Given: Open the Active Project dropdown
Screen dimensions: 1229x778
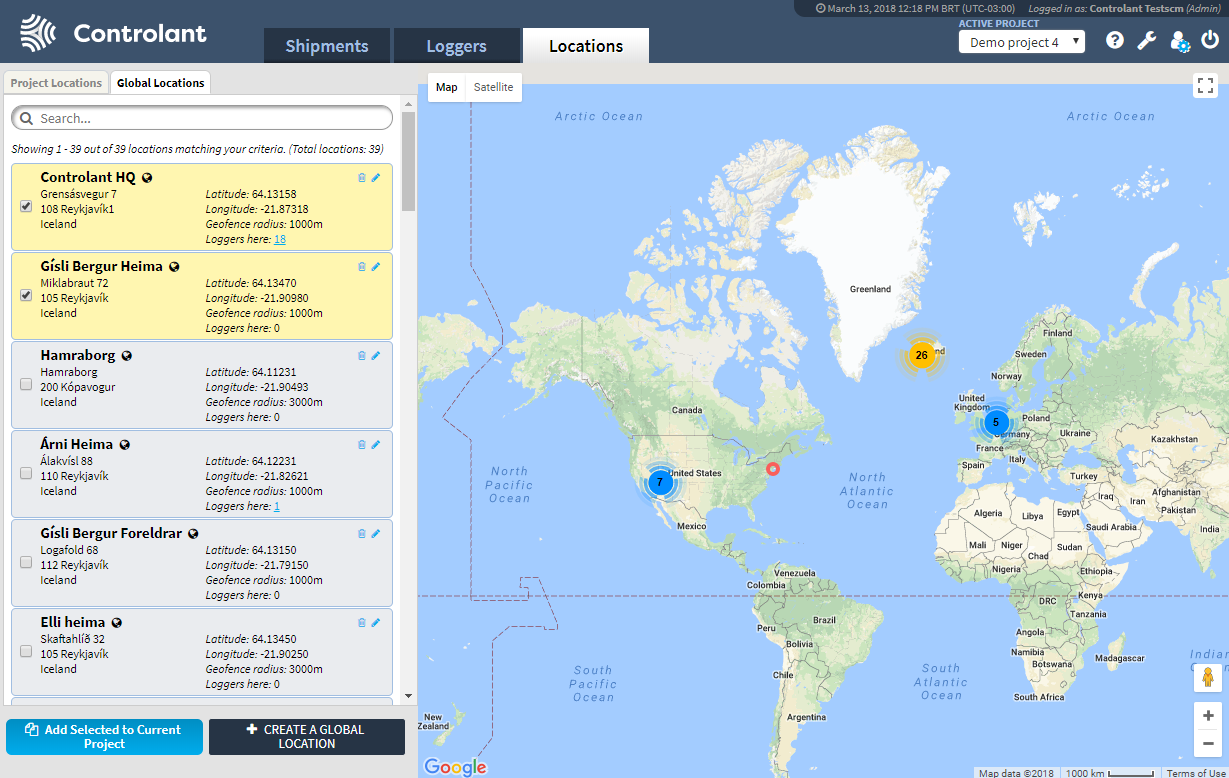Looking at the screenshot, I should click(x=1021, y=42).
